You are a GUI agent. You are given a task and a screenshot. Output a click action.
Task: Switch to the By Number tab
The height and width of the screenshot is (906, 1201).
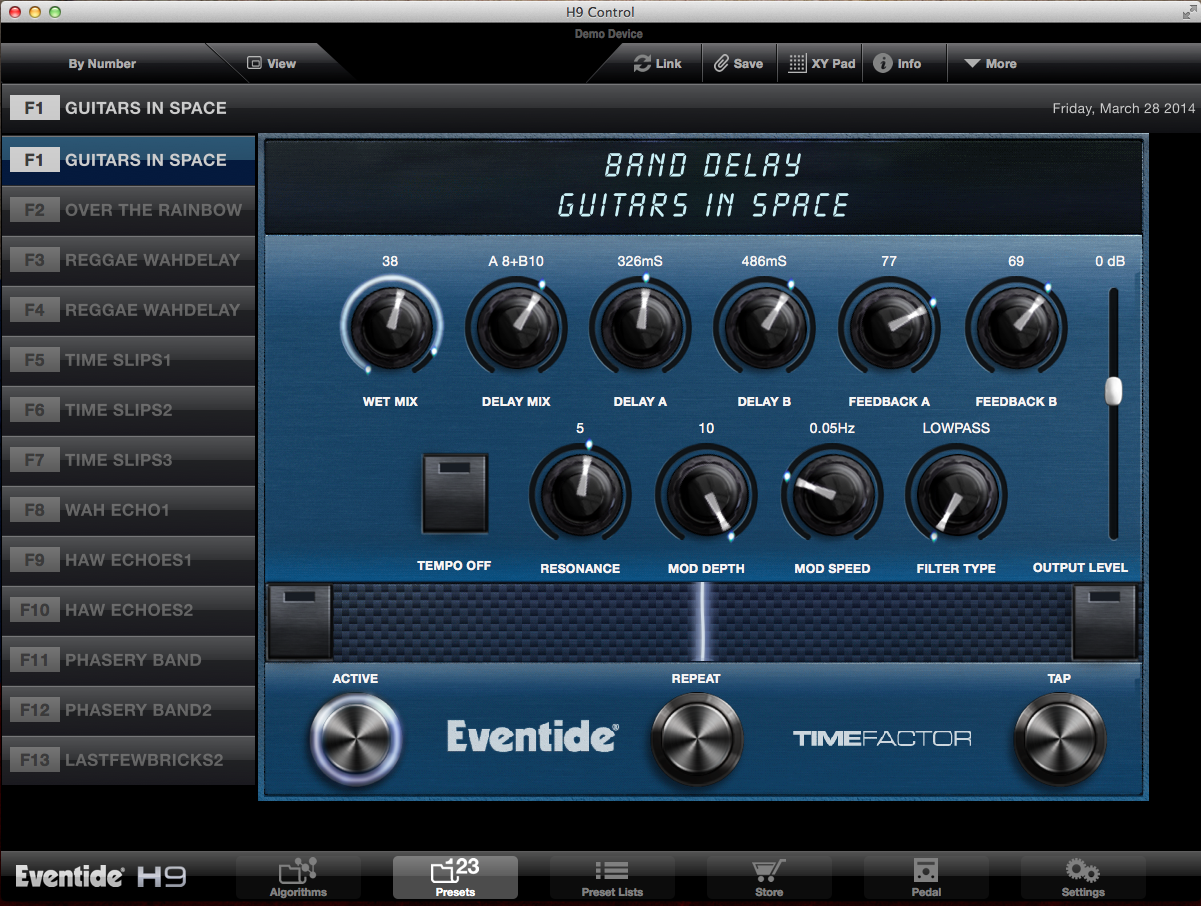[x=102, y=63]
